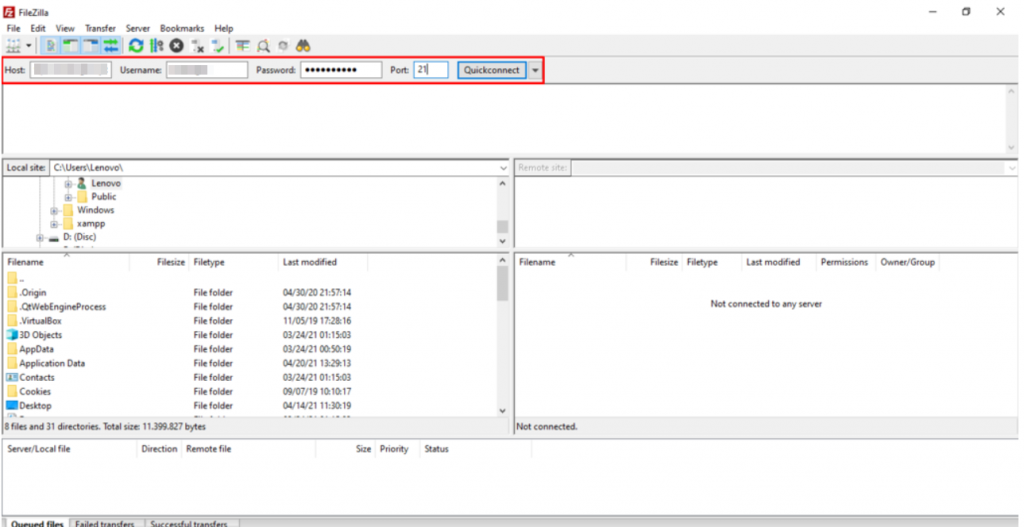Viewport: 1024px width, 527px height.
Task: Open the Transfer menu
Action: coord(100,29)
